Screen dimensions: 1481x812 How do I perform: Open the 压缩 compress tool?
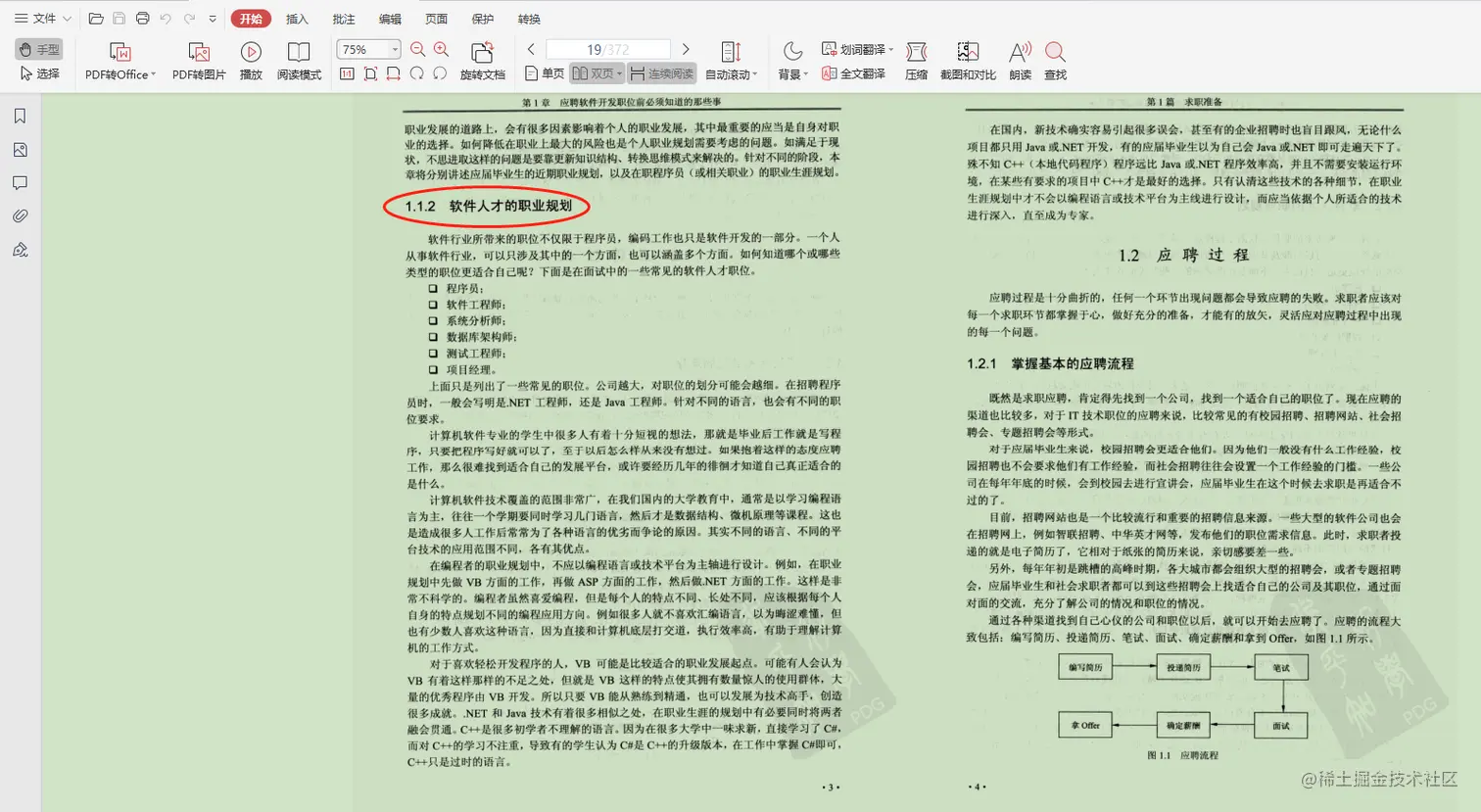(x=917, y=61)
